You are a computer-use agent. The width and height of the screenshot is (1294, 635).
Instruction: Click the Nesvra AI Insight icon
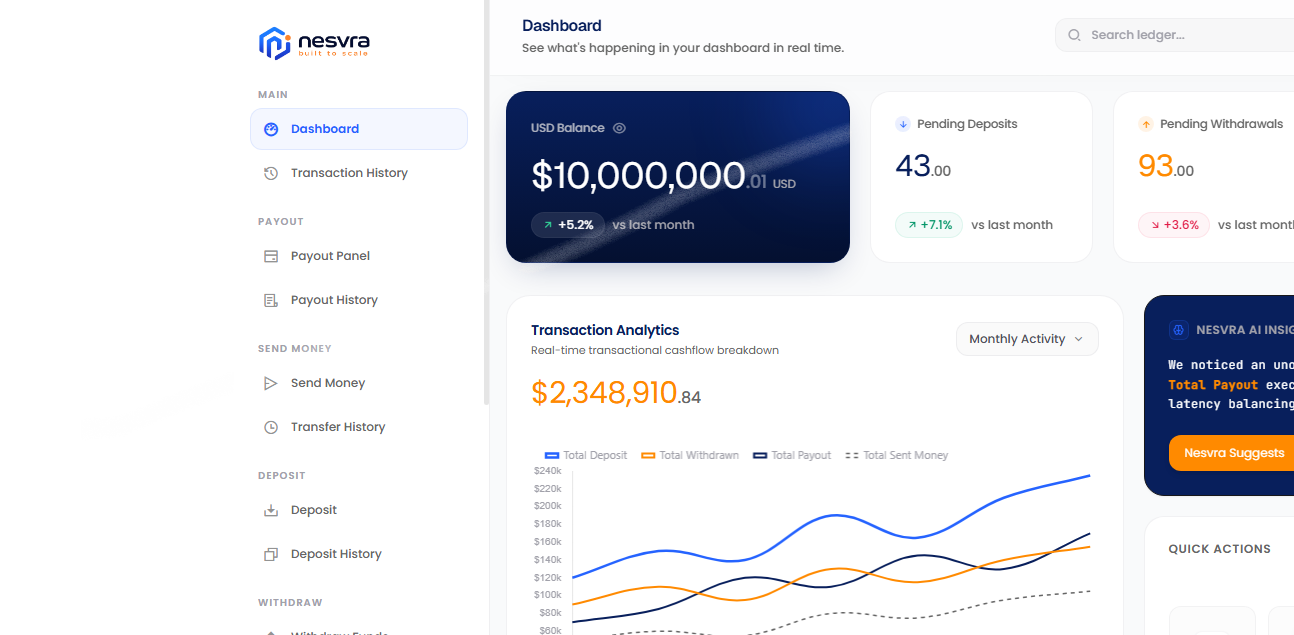(1179, 330)
